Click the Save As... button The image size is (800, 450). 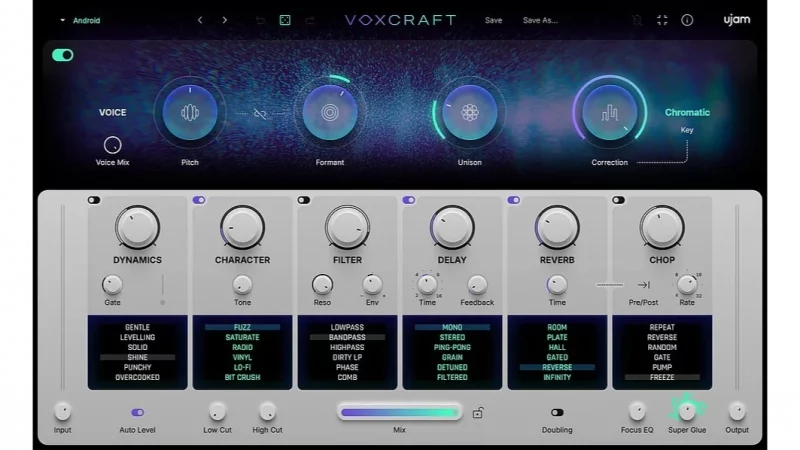point(540,20)
